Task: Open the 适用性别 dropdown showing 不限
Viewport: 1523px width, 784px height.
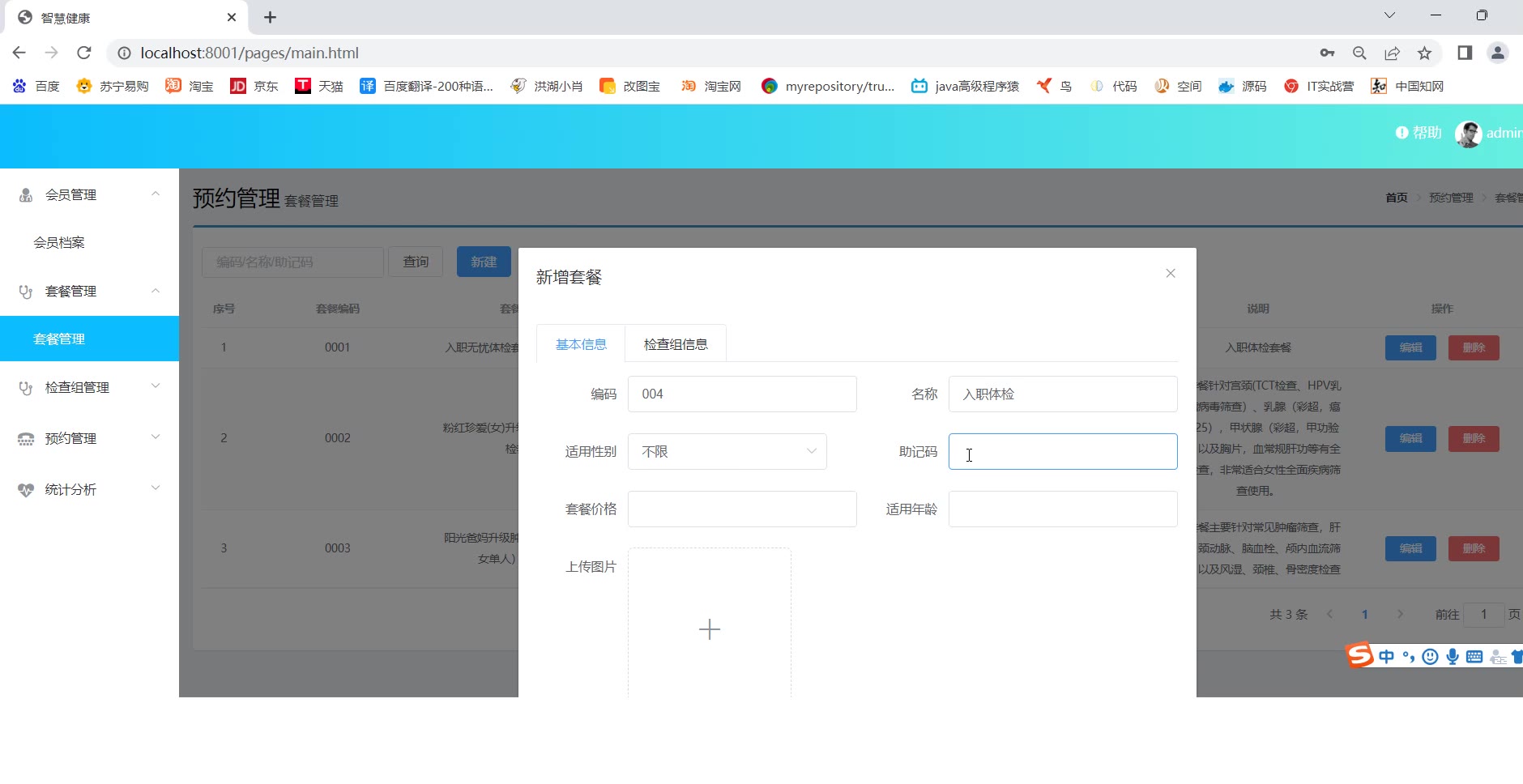Action: pos(727,452)
